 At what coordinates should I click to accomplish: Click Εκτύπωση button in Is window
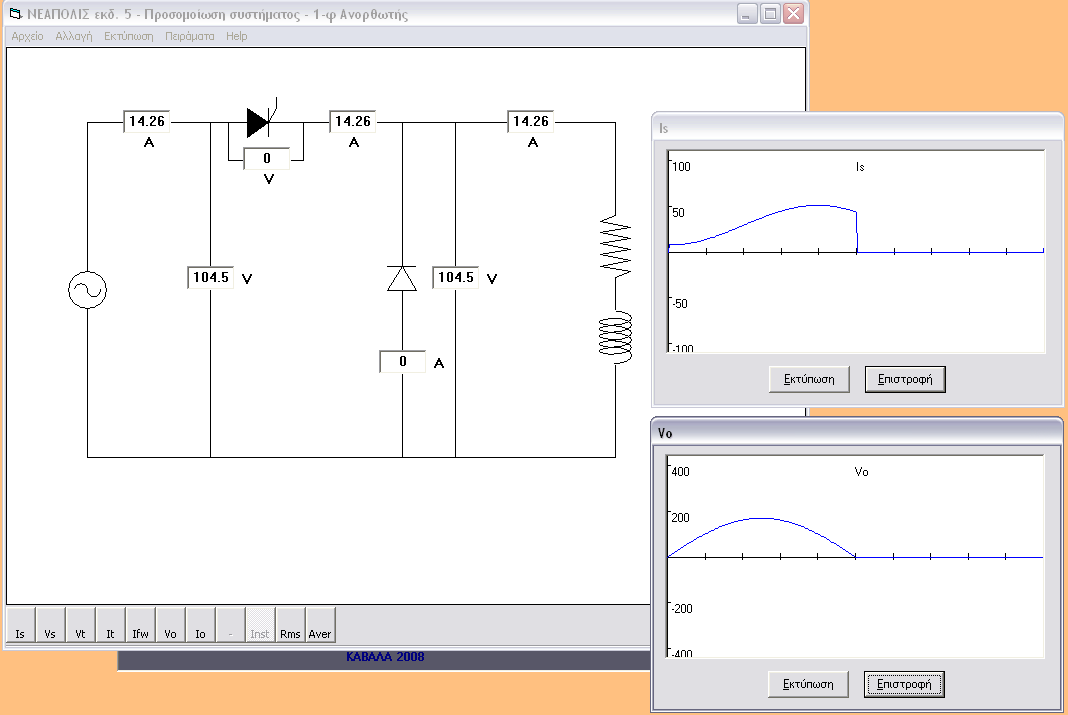[809, 379]
